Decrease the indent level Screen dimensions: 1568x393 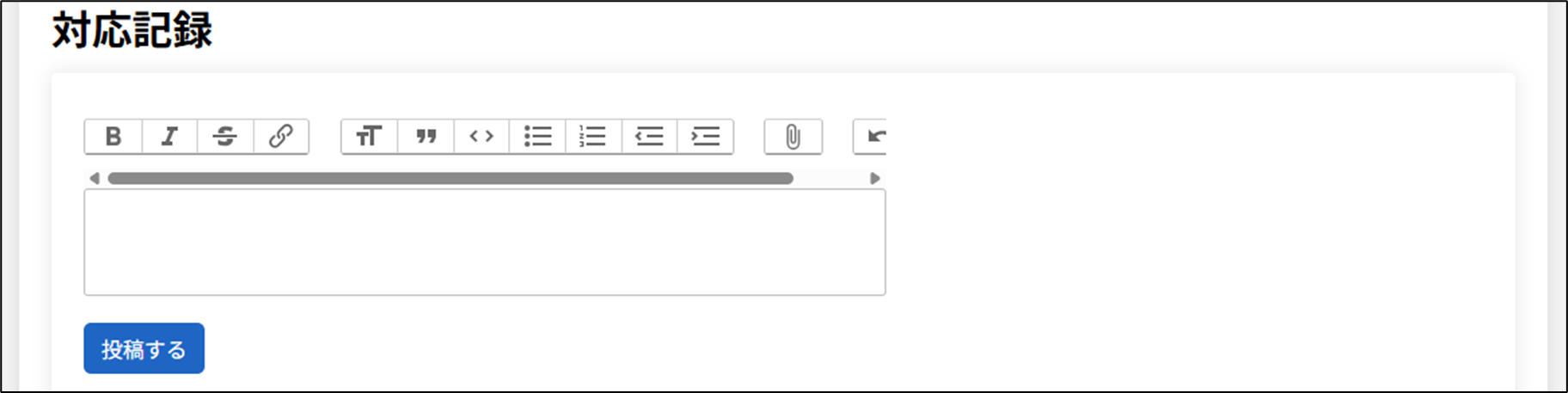(x=649, y=137)
